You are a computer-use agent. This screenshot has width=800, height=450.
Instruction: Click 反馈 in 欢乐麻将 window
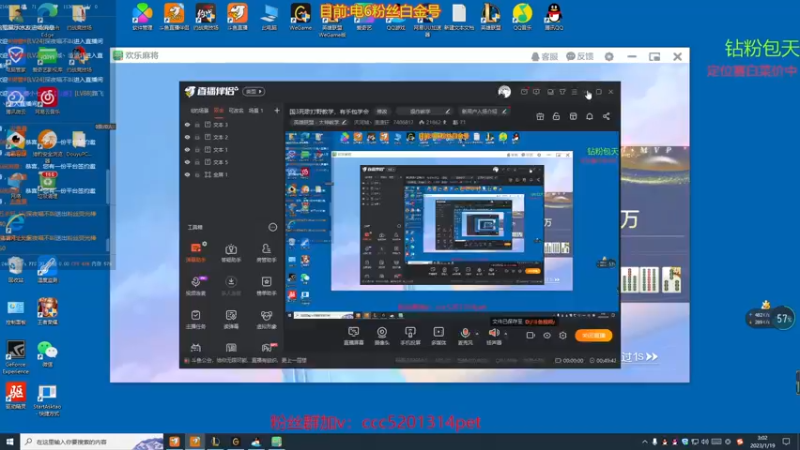pyautogui.click(x=580, y=57)
